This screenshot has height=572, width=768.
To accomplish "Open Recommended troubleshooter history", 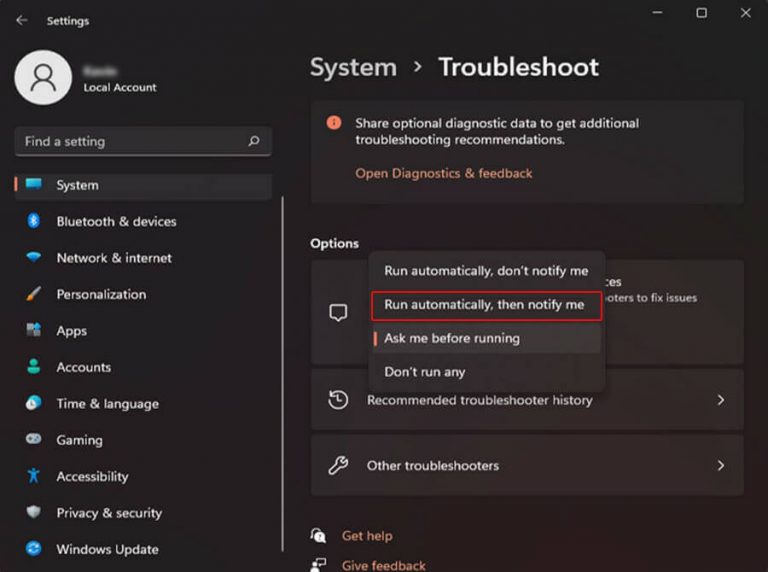I will point(527,400).
